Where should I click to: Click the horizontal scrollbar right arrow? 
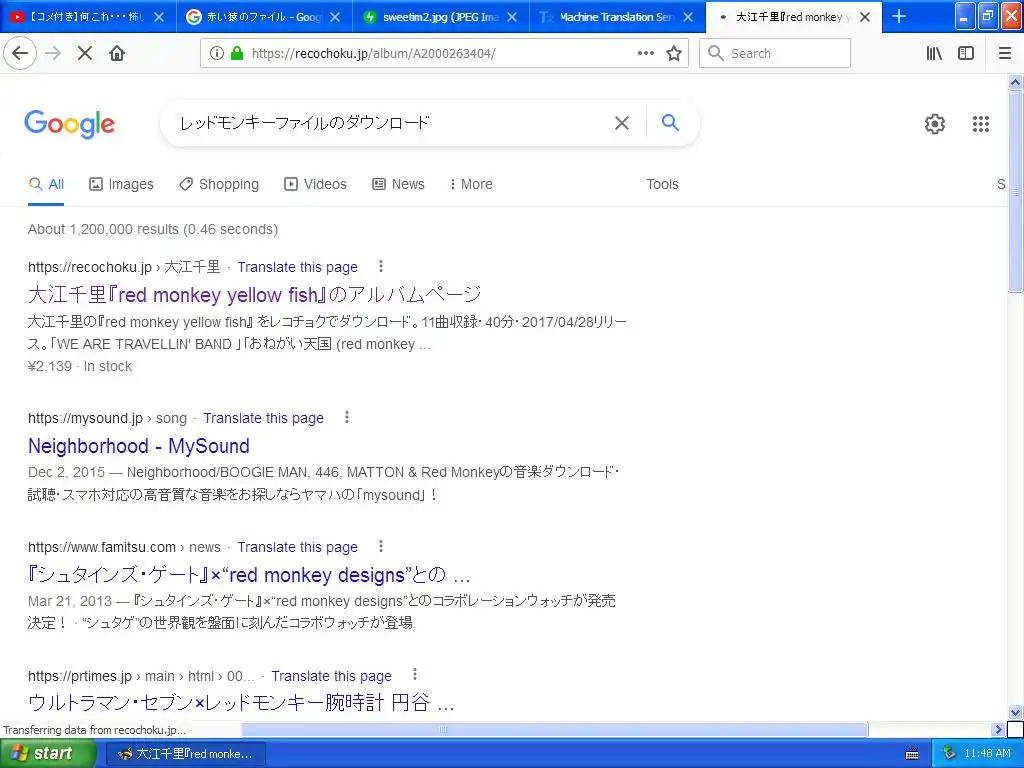click(999, 729)
